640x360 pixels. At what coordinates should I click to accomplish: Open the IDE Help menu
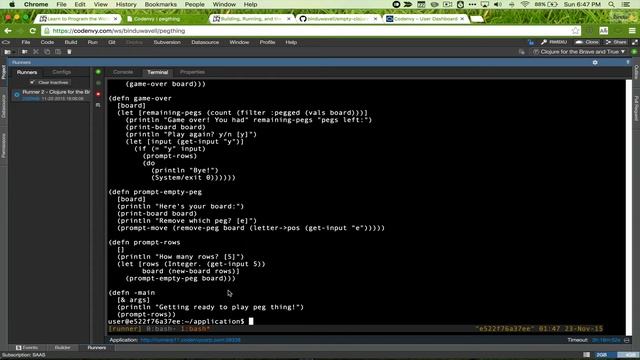[x=291, y=42]
